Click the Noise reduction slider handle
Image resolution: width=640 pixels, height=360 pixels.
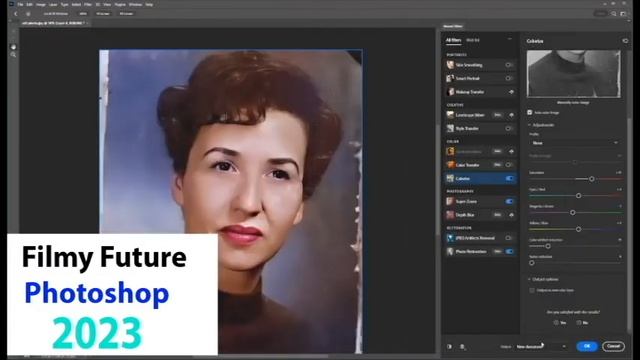pos(532,263)
